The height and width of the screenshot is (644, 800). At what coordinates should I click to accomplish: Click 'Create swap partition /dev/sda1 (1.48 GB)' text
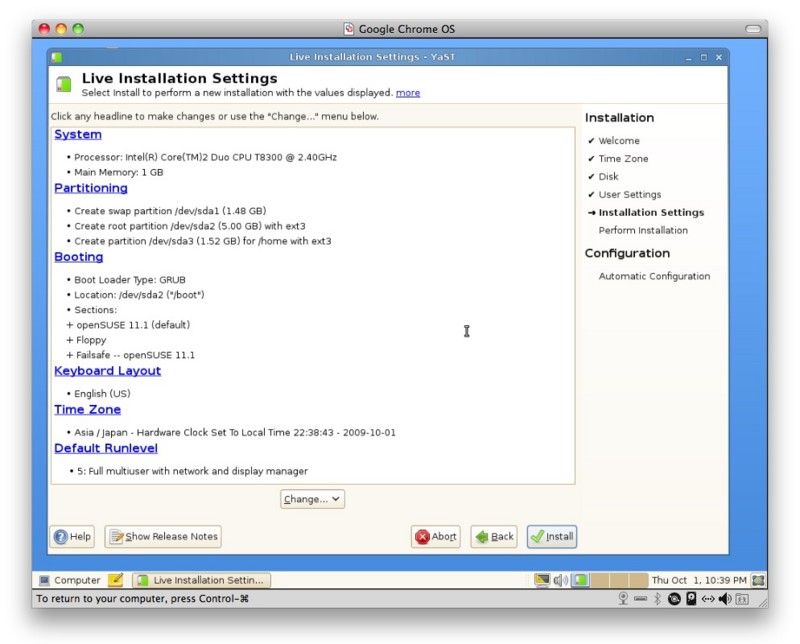point(170,211)
